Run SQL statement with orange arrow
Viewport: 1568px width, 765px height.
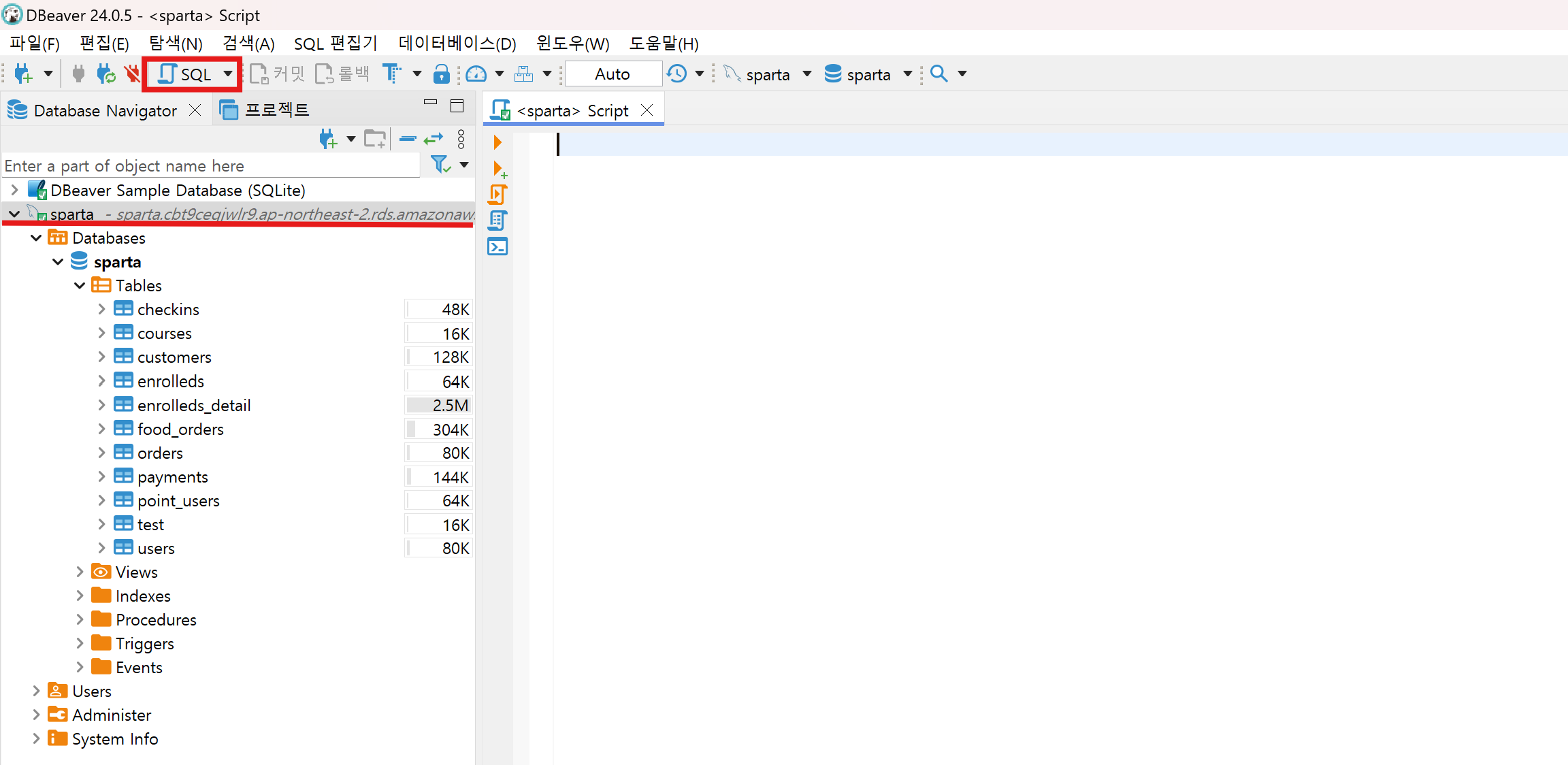[x=497, y=142]
